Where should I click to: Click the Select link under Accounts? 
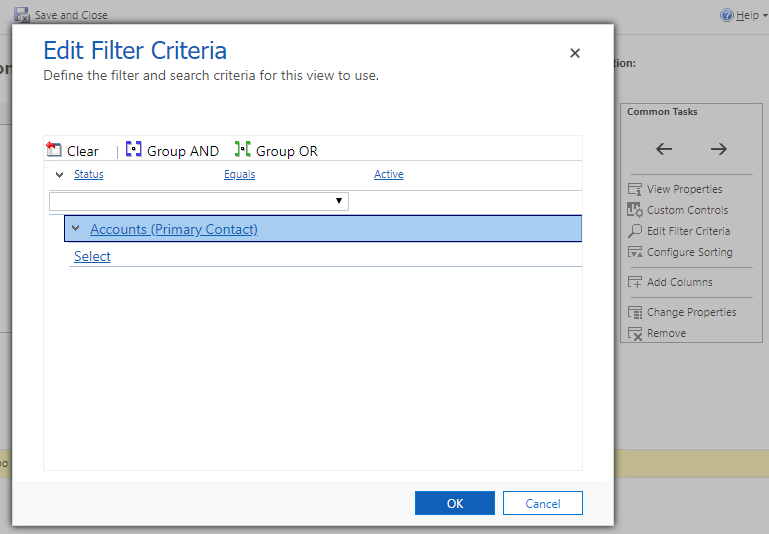pyautogui.click(x=92, y=257)
